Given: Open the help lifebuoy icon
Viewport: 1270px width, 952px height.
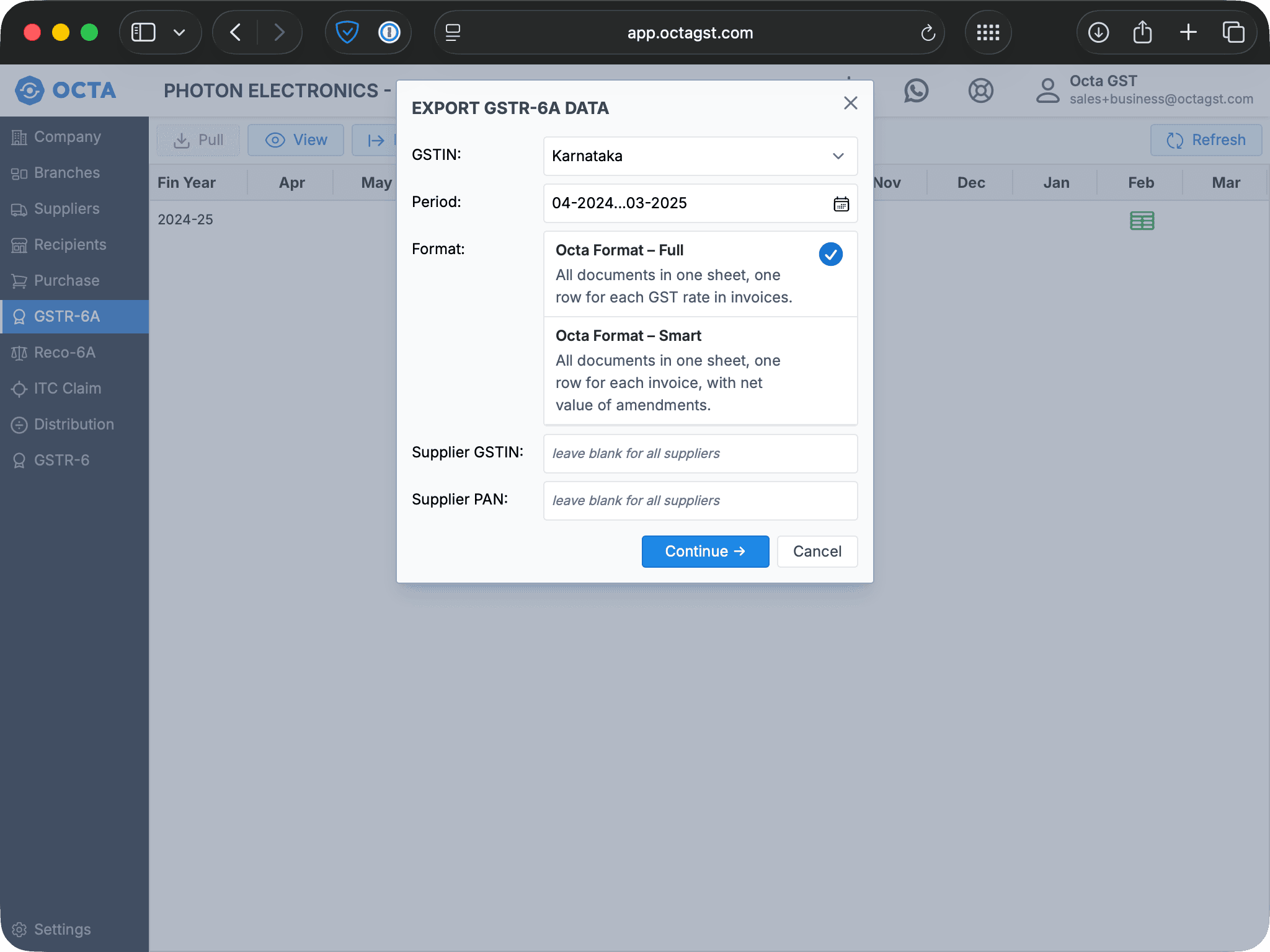Looking at the screenshot, I should coord(980,91).
